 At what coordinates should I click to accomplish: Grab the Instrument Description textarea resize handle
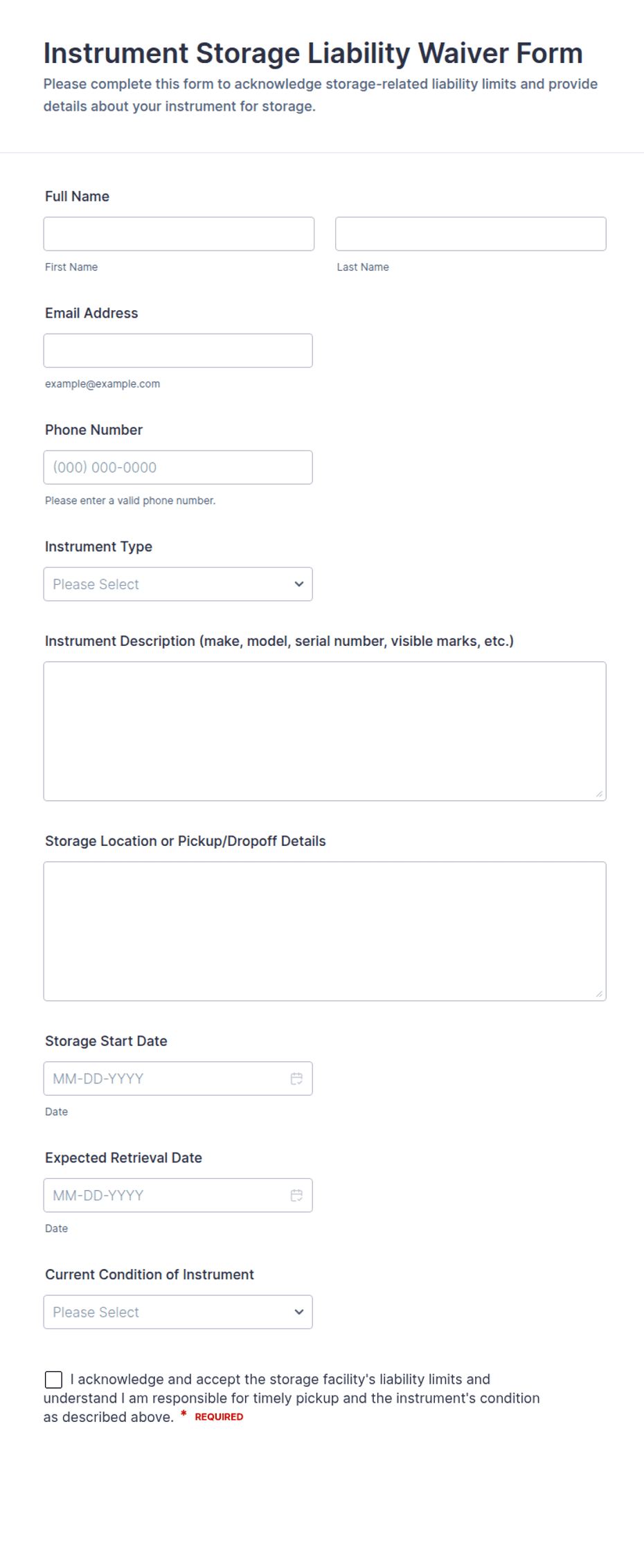[x=599, y=794]
